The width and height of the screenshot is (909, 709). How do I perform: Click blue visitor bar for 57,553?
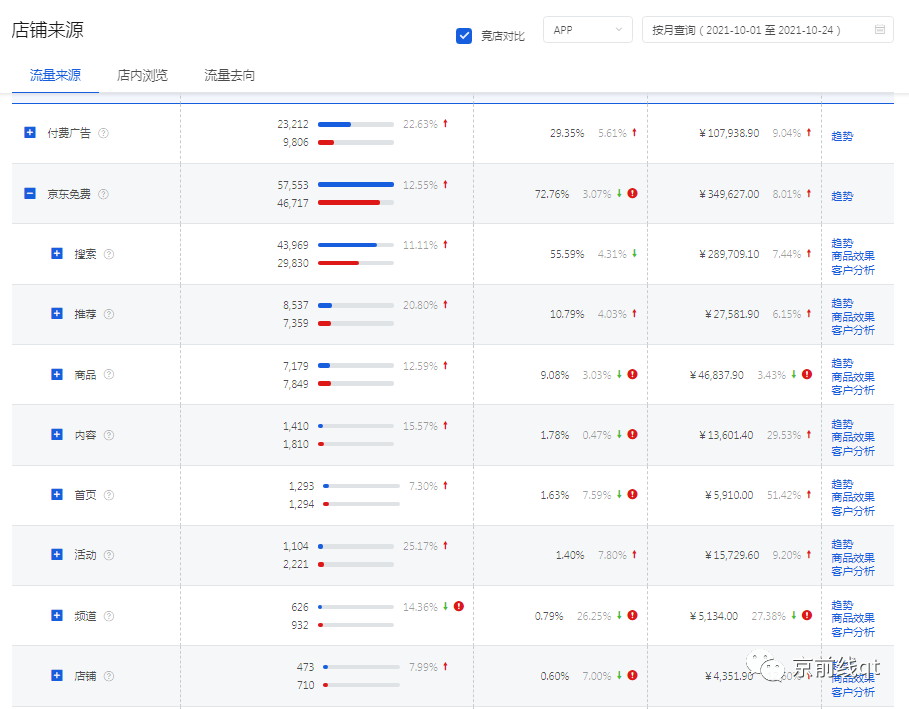pos(356,184)
